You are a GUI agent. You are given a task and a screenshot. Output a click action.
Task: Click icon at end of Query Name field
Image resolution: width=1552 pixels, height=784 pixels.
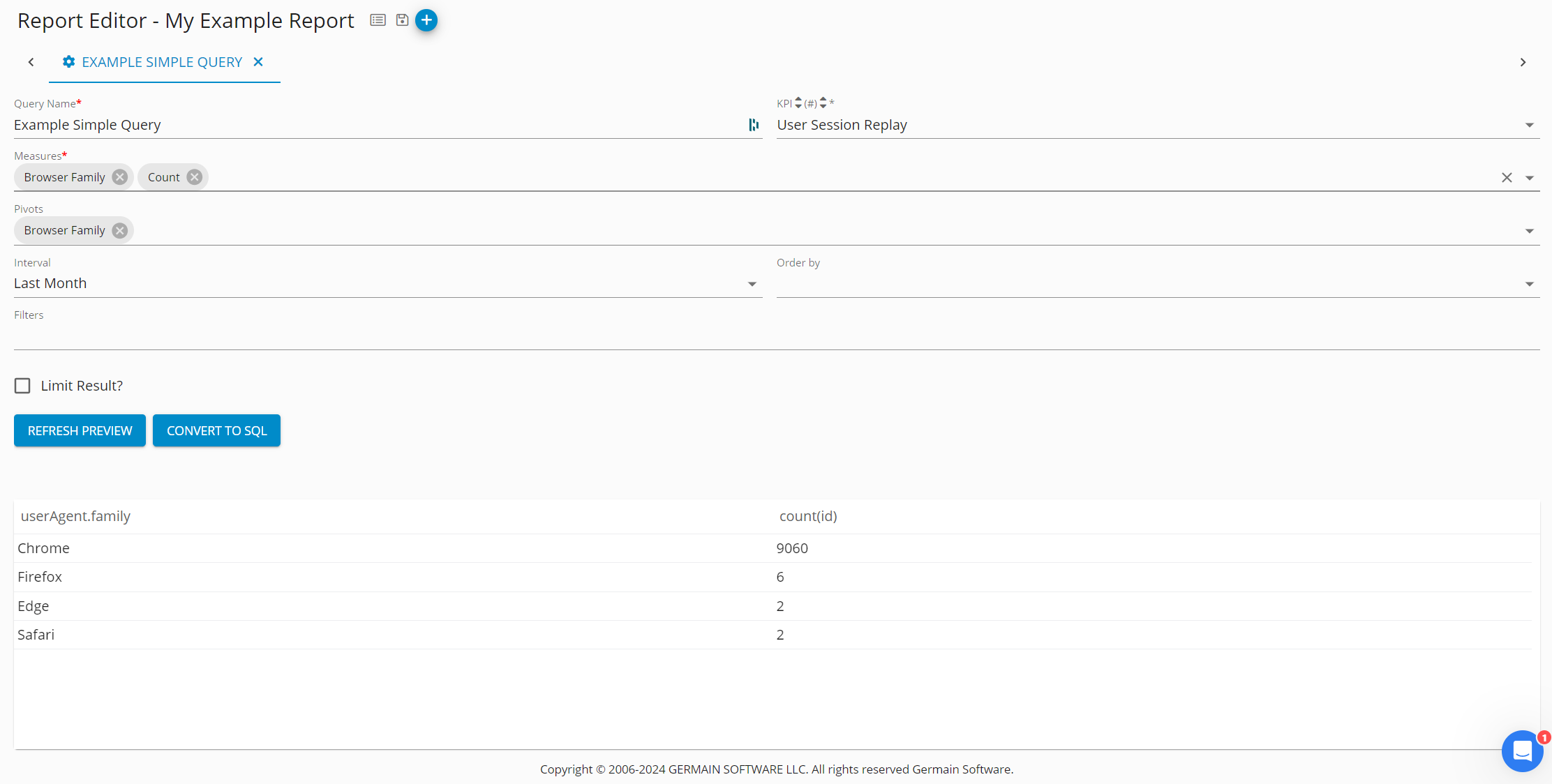754,125
